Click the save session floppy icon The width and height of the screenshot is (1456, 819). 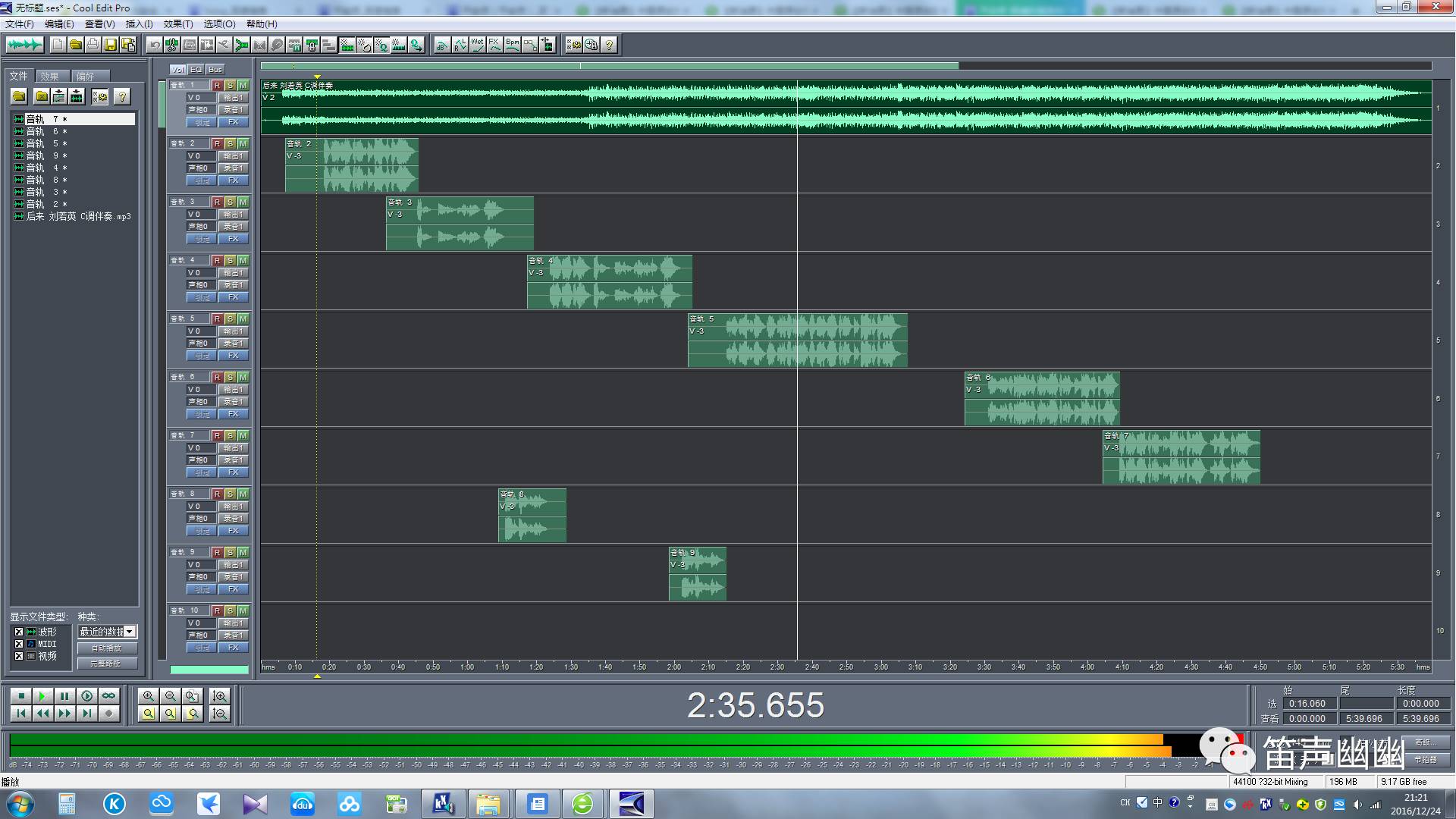click(x=110, y=45)
